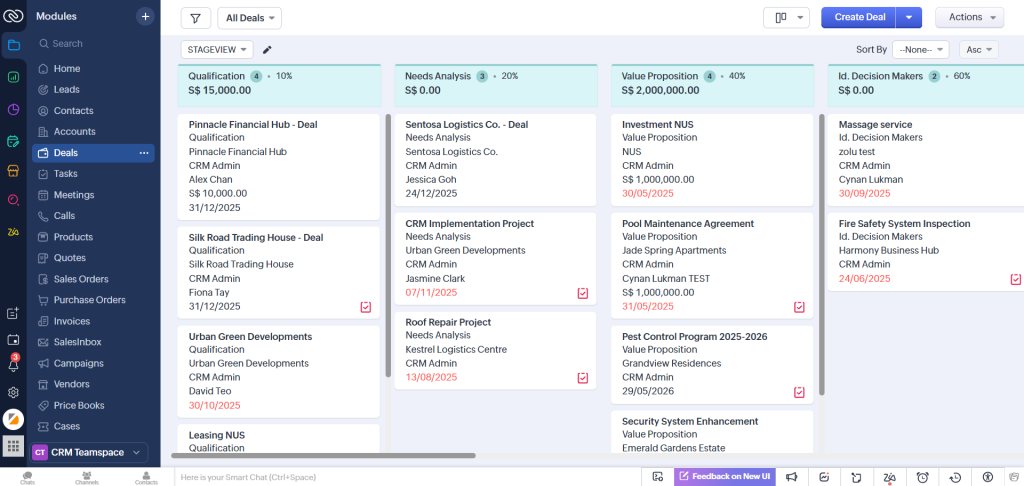The width and height of the screenshot is (1024, 486).
Task: Open the Sort By None dropdown
Action: 921,49
